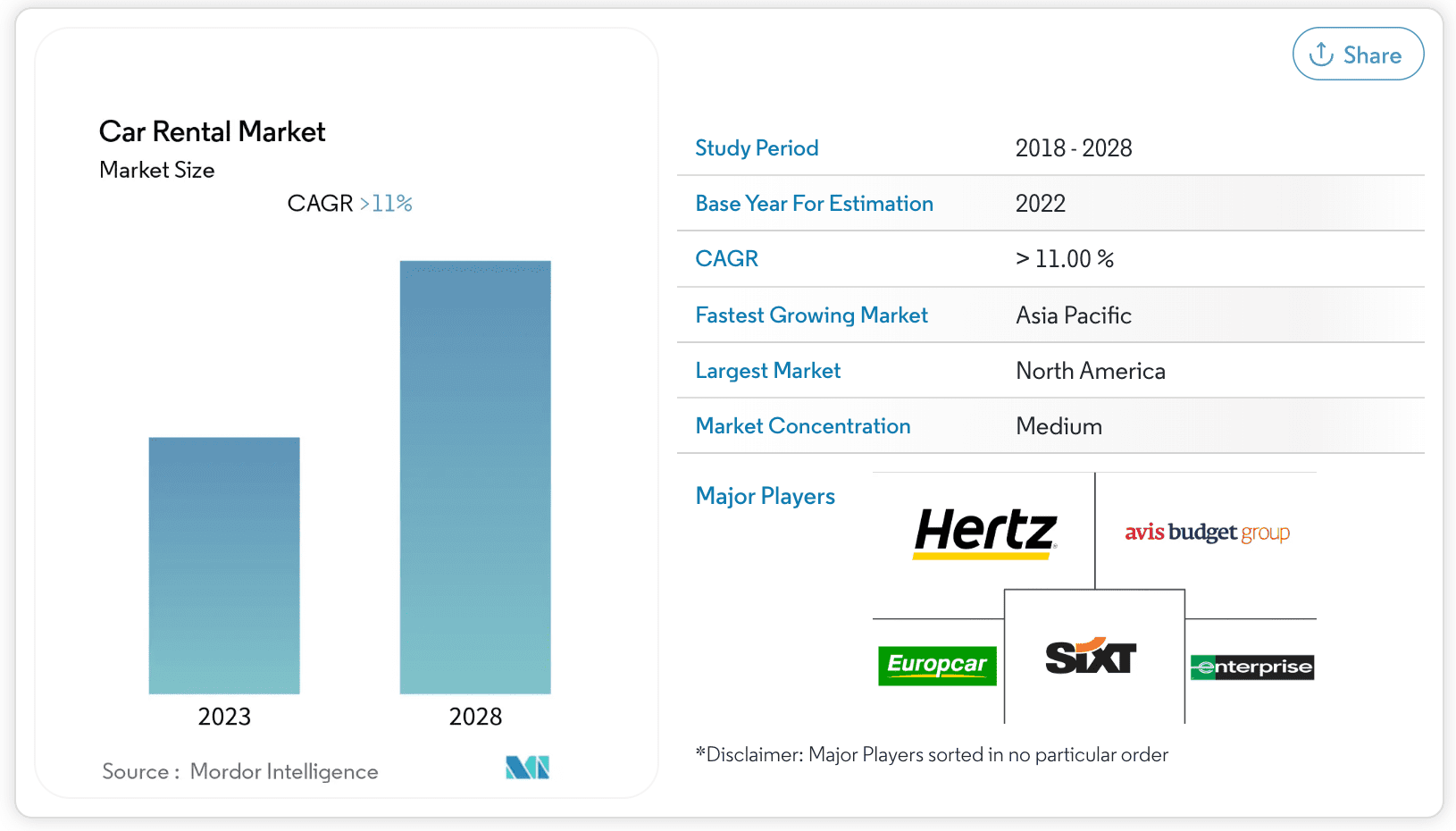The image size is (1456, 831).
Task: Click the 'Asia Pacific' value
Action: (1074, 315)
